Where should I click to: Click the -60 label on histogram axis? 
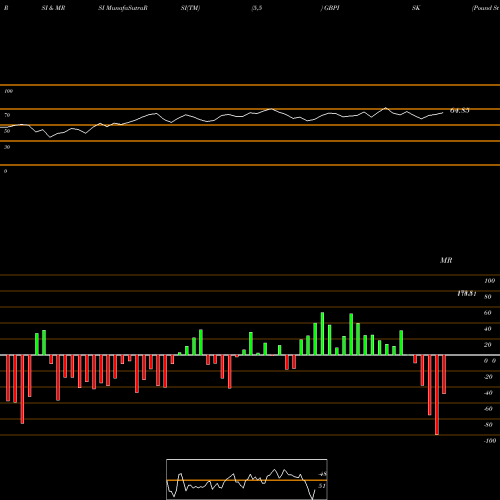pyautogui.click(x=488, y=409)
